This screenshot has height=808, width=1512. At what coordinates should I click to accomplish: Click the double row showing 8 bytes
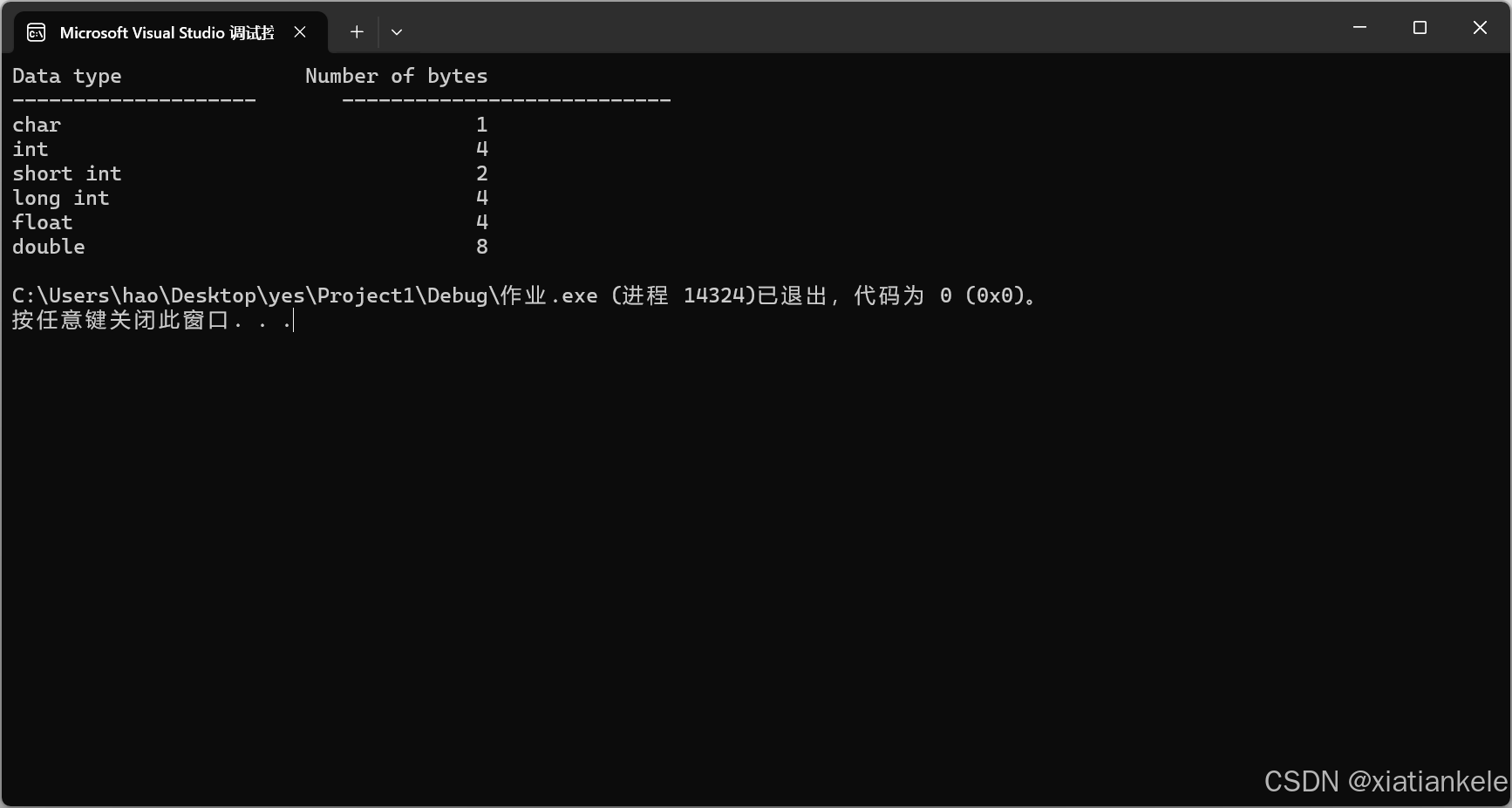click(49, 247)
